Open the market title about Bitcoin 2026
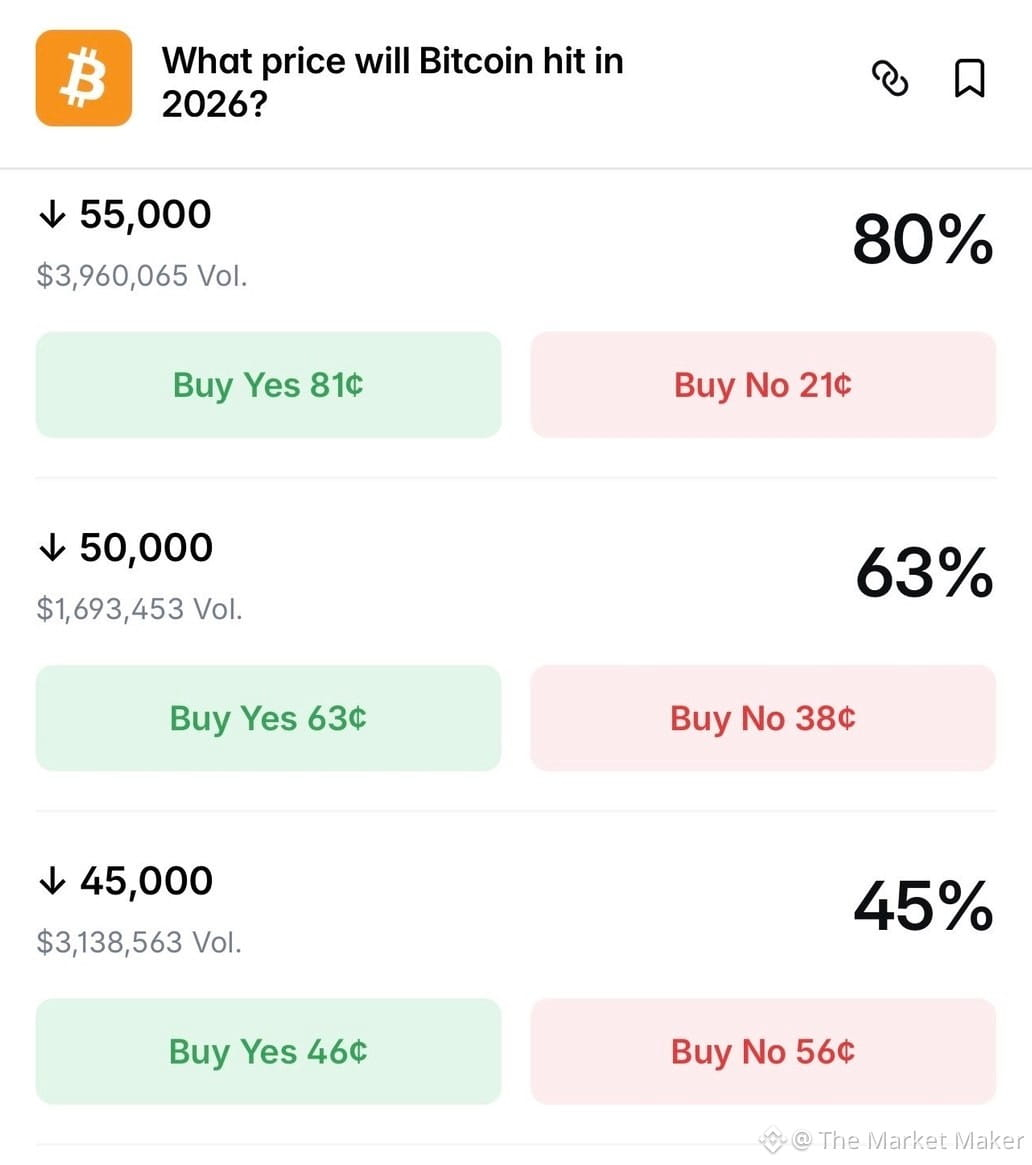The width and height of the screenshot is (1032, 1165). pos(392,82)
